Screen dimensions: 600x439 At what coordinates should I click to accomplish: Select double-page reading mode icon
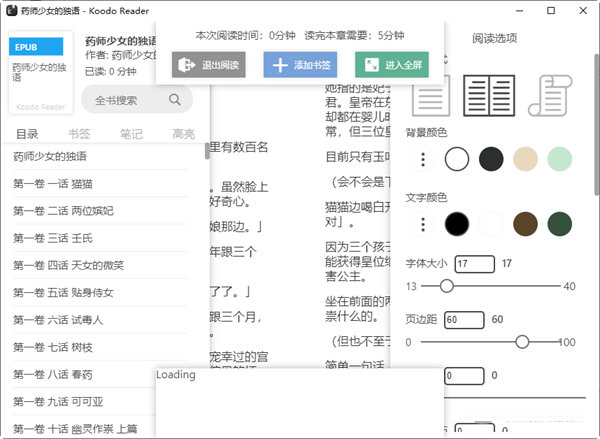pos(489,96)
